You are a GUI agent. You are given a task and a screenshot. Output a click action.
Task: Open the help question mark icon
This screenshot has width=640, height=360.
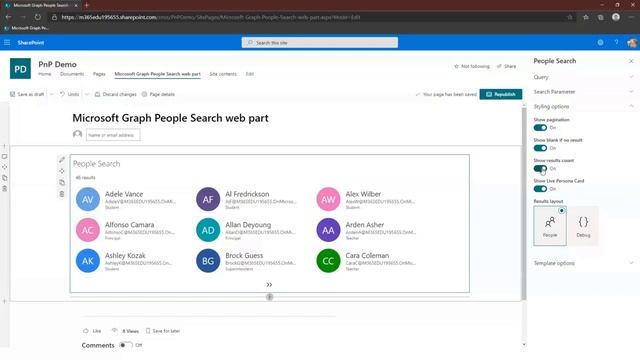tap(616, 42)
